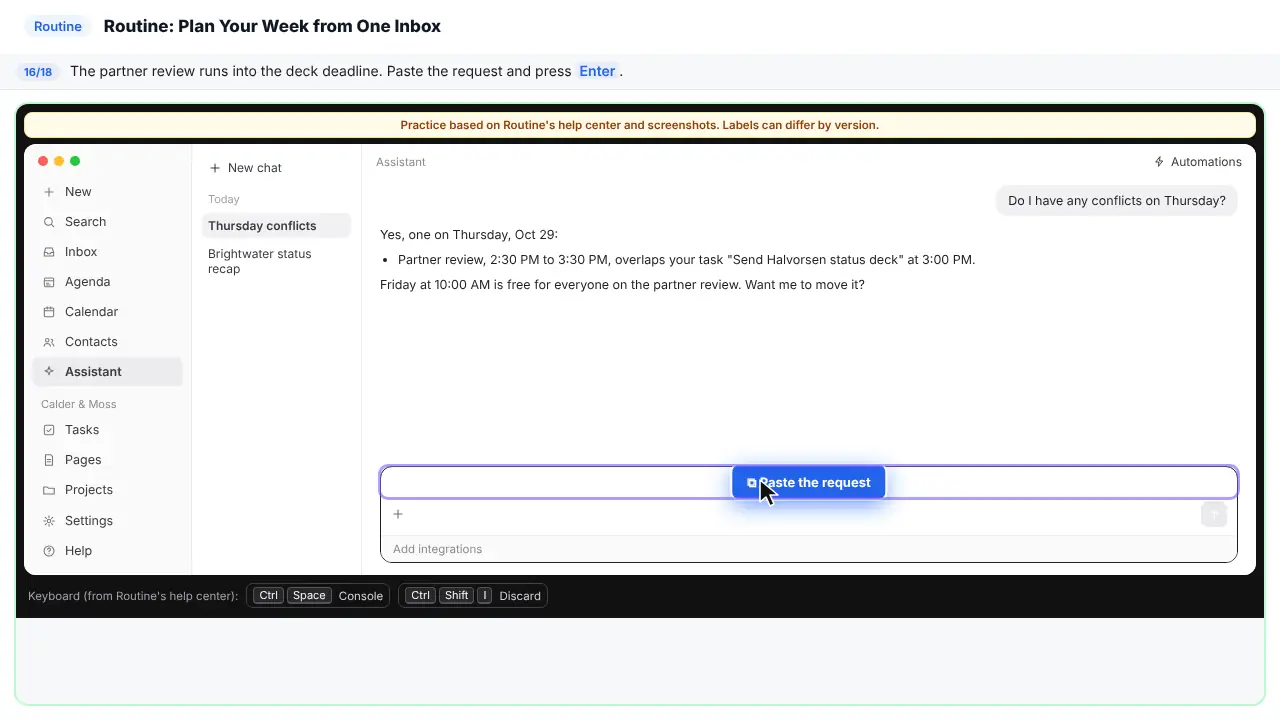Screen dimensions: 1280x720
Task: Open Automations in chat header
Action: pos(1198,162)
